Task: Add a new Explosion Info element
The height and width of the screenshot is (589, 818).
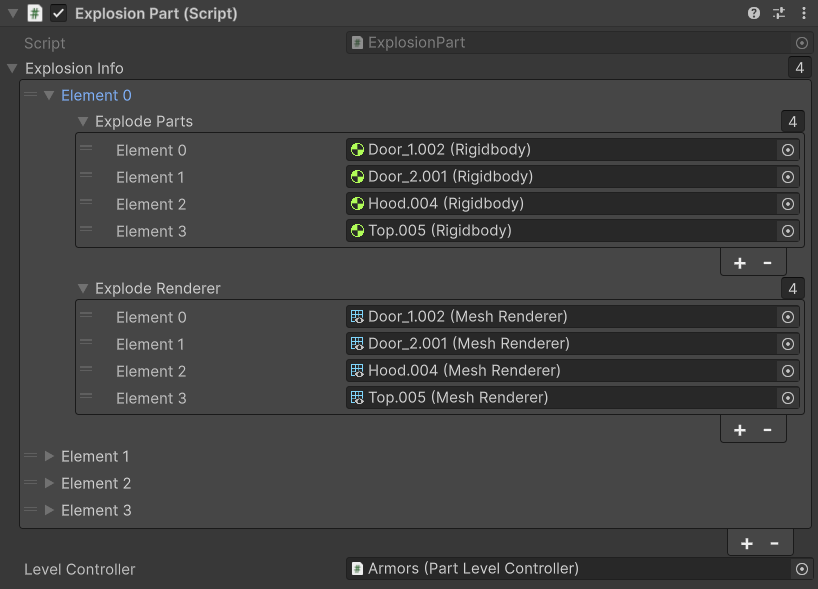Action: click(x=746, y=544)
